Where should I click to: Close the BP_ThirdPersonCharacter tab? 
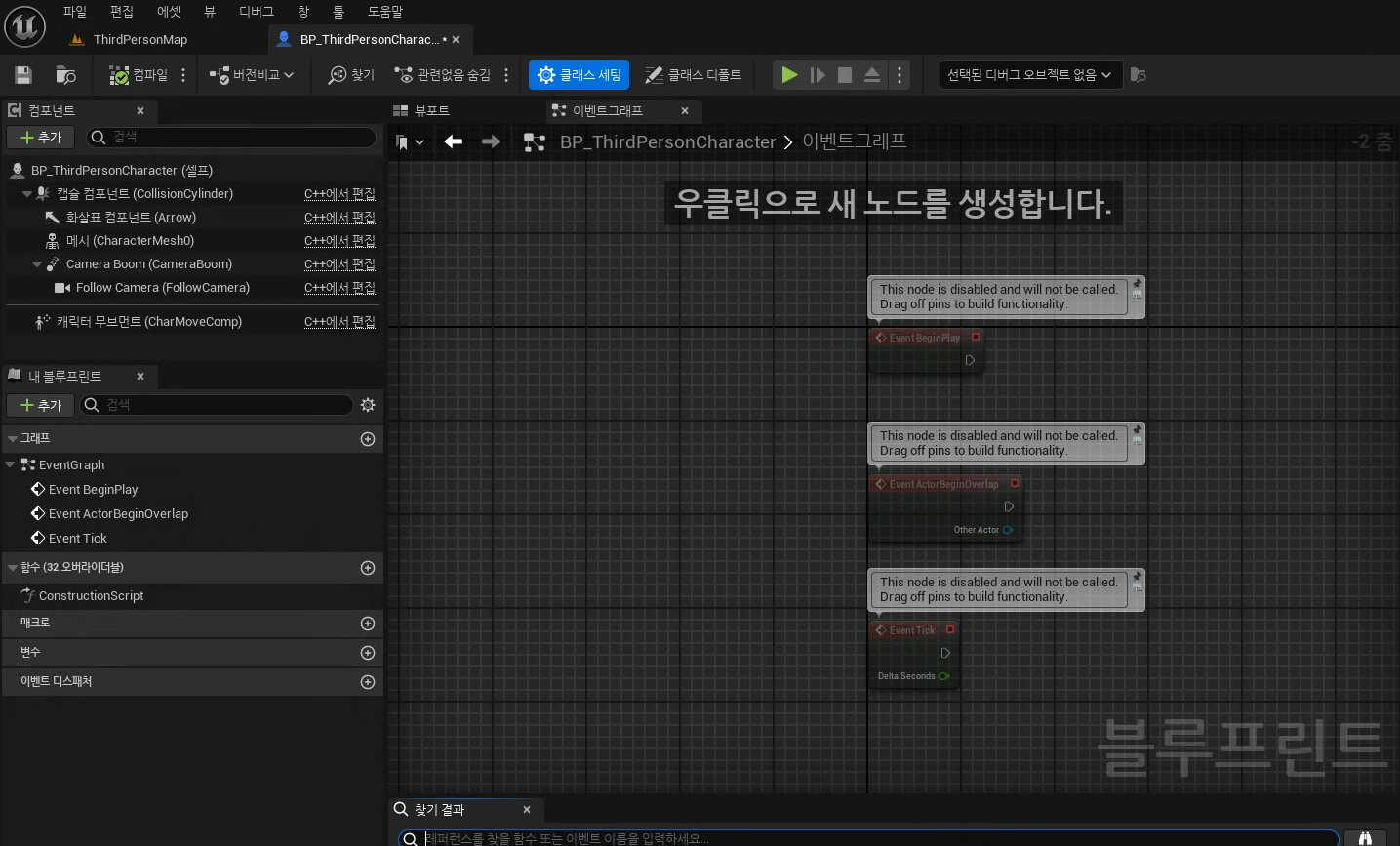456,40
